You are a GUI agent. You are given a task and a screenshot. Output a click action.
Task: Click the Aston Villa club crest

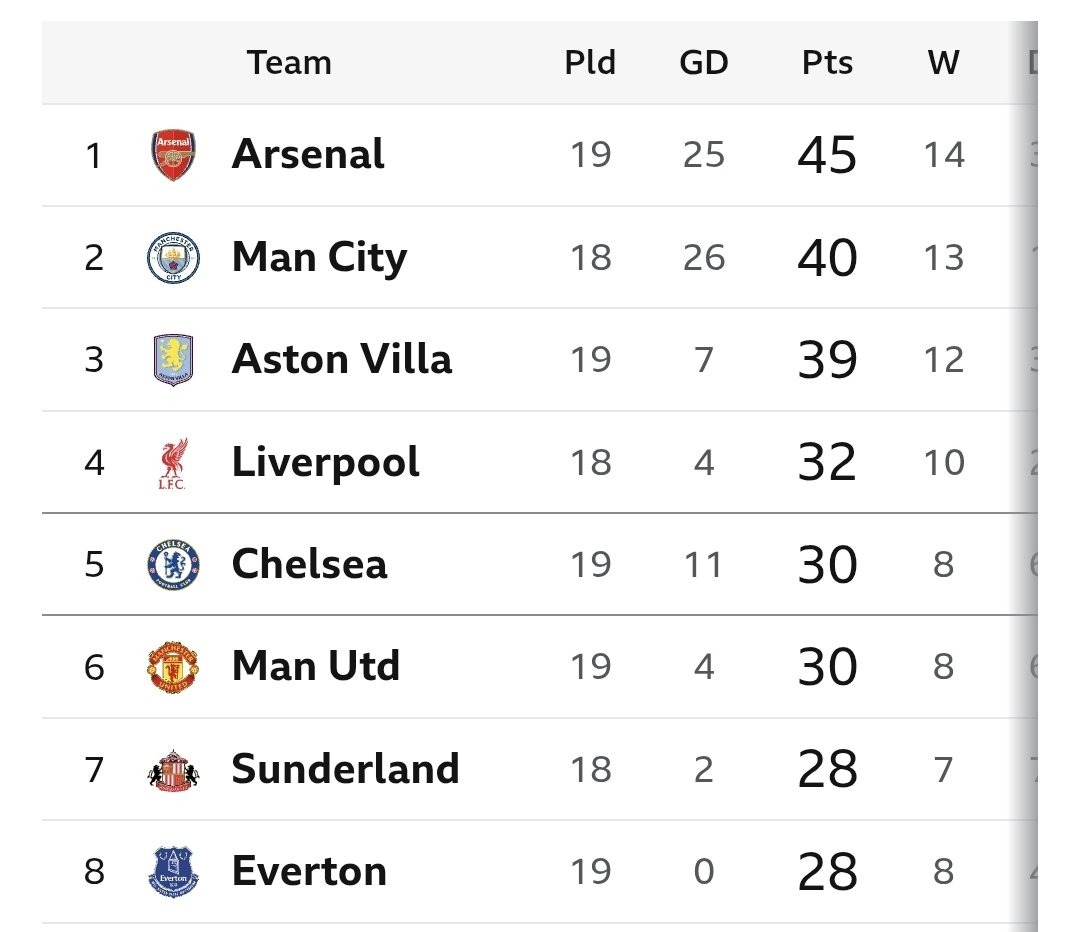[x=173, y=360]
